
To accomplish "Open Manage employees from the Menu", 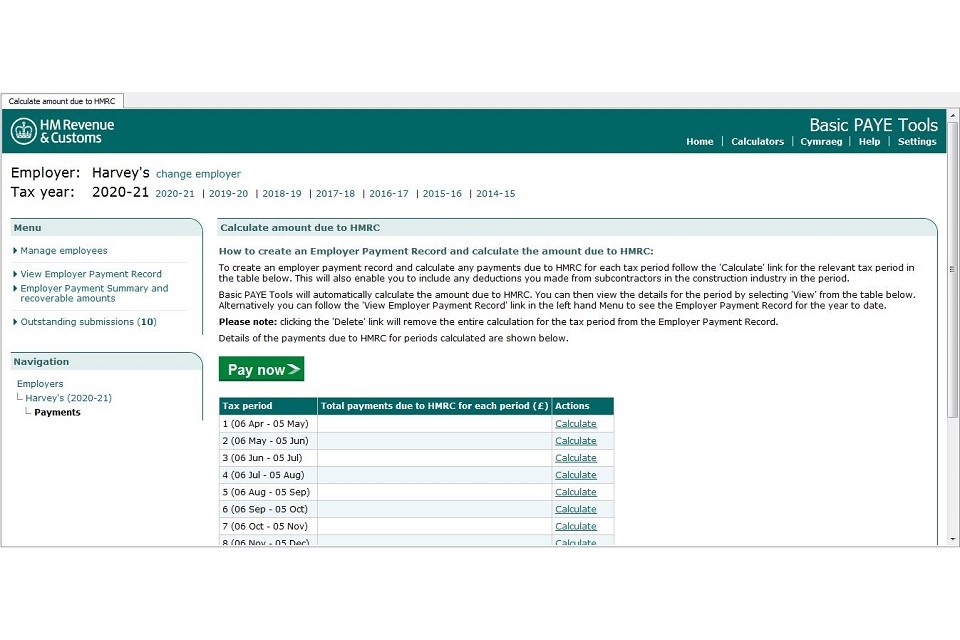I will [64, 250].
